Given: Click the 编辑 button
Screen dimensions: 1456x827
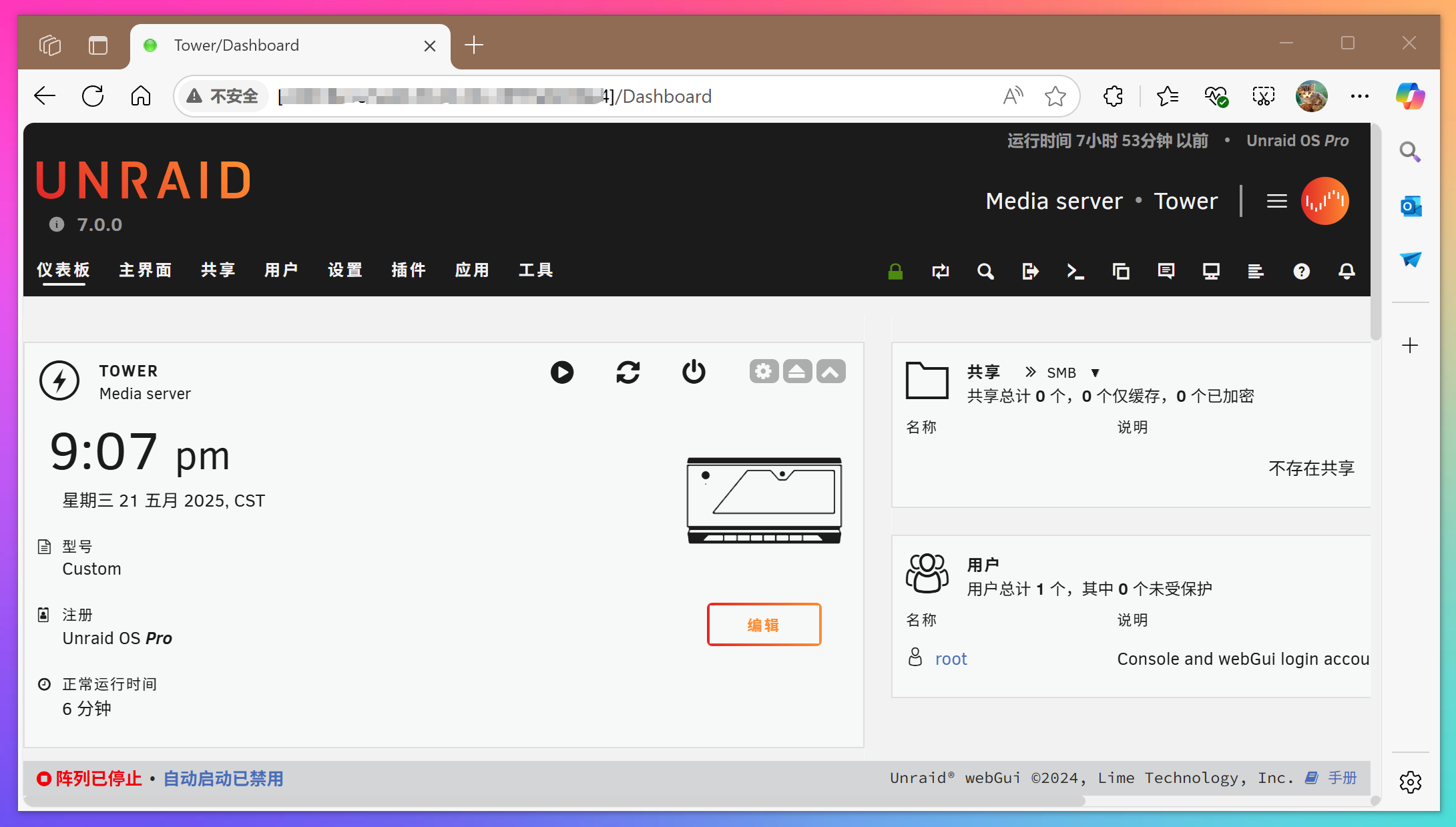Looking at the screenshot, I should point(764,624).
